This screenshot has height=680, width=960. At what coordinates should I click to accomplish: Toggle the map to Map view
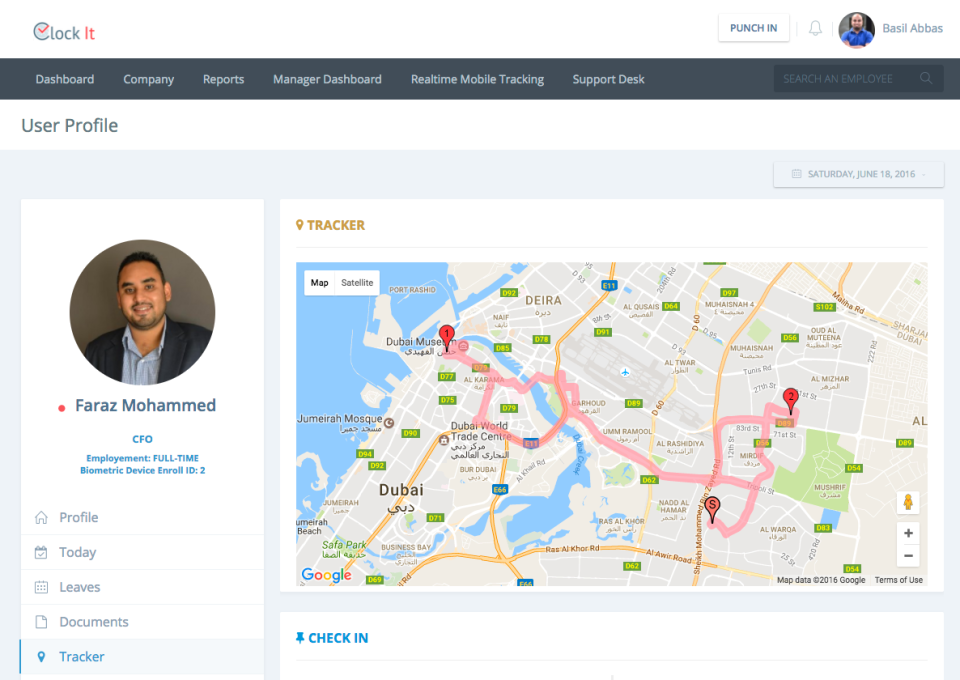(319, 282)
